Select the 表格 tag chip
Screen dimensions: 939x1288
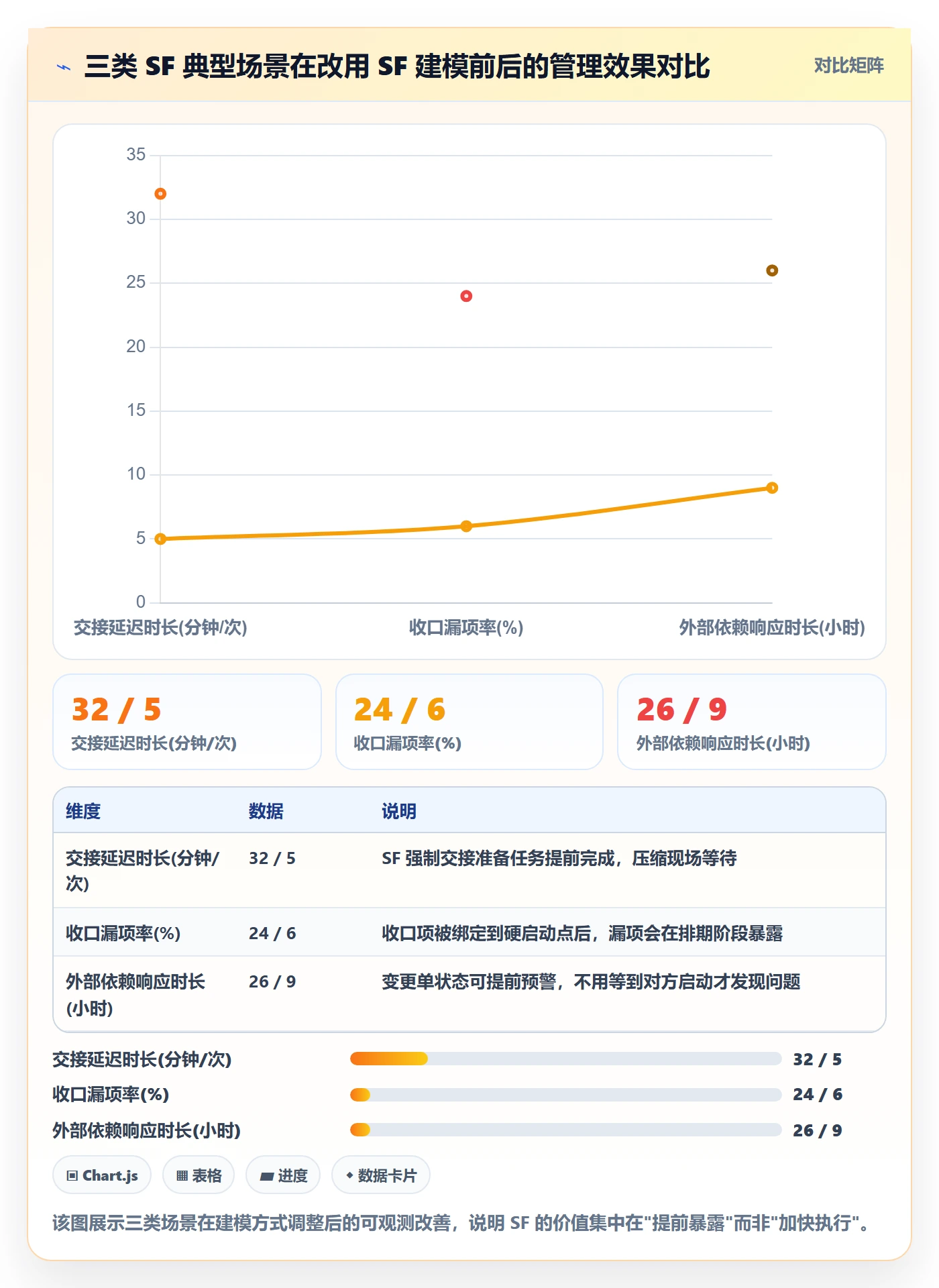(199, 1175)
